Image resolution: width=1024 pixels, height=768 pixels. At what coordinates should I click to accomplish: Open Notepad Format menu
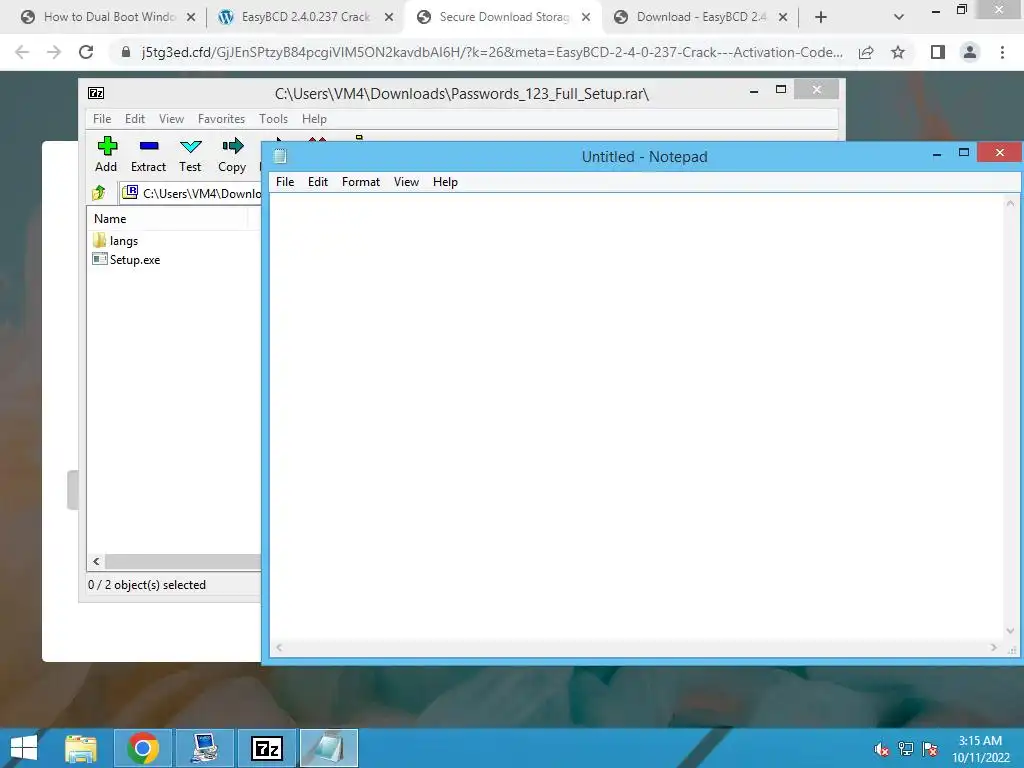[x=360, y=182]
